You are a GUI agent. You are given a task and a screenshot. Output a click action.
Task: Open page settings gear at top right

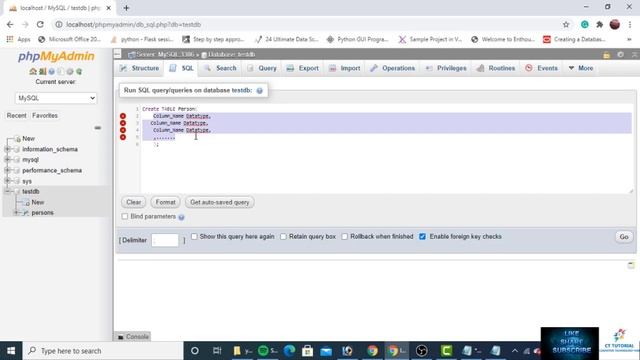pos(620,54)
